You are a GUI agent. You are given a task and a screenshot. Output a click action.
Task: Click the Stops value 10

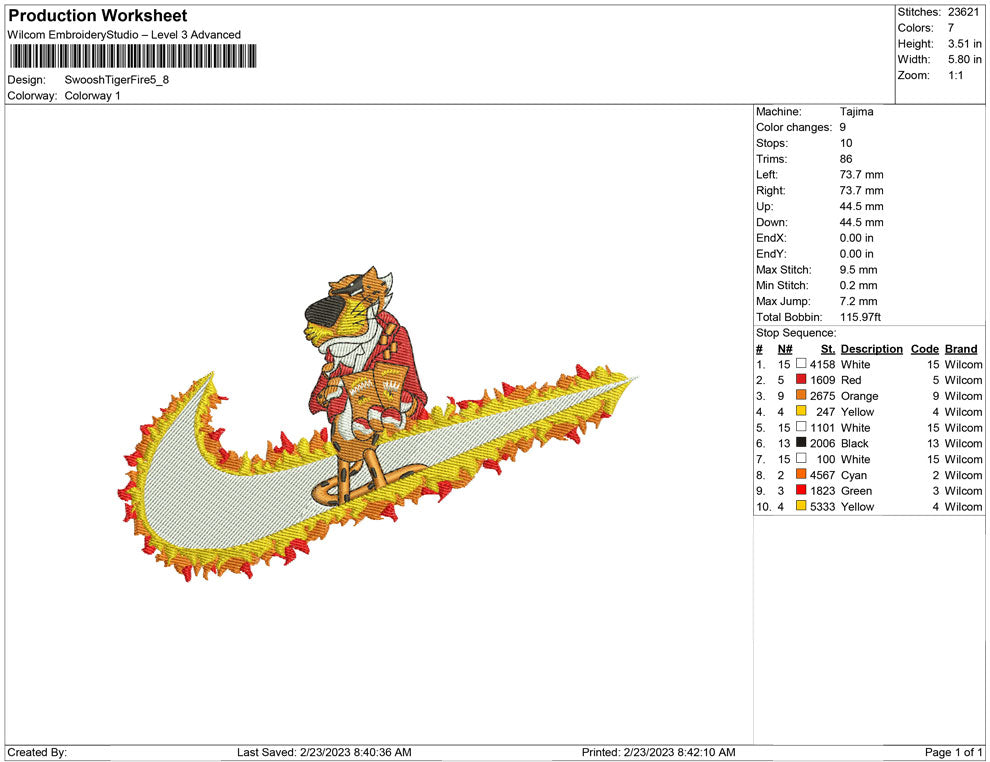coord(846,143)
